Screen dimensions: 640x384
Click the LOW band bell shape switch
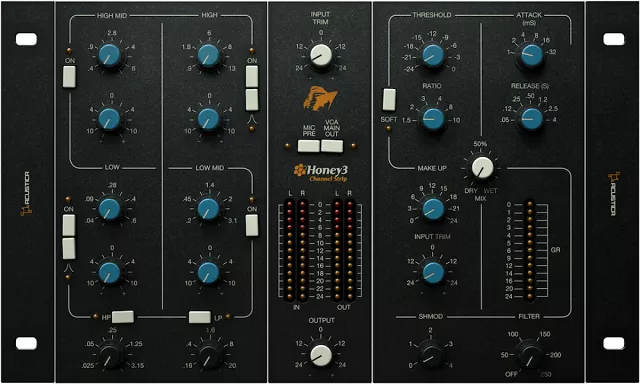(69, 249)
